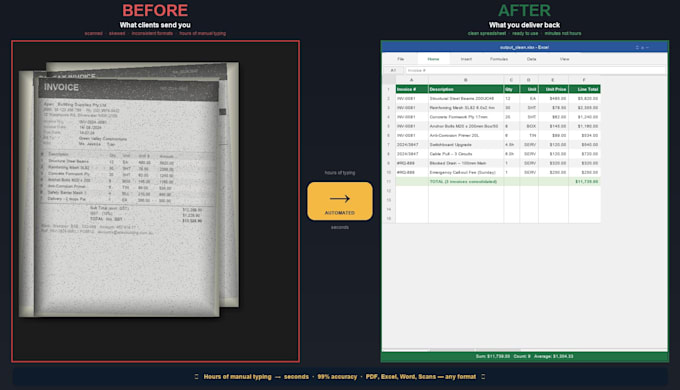Click the AFTER heading

pos(524,10)
